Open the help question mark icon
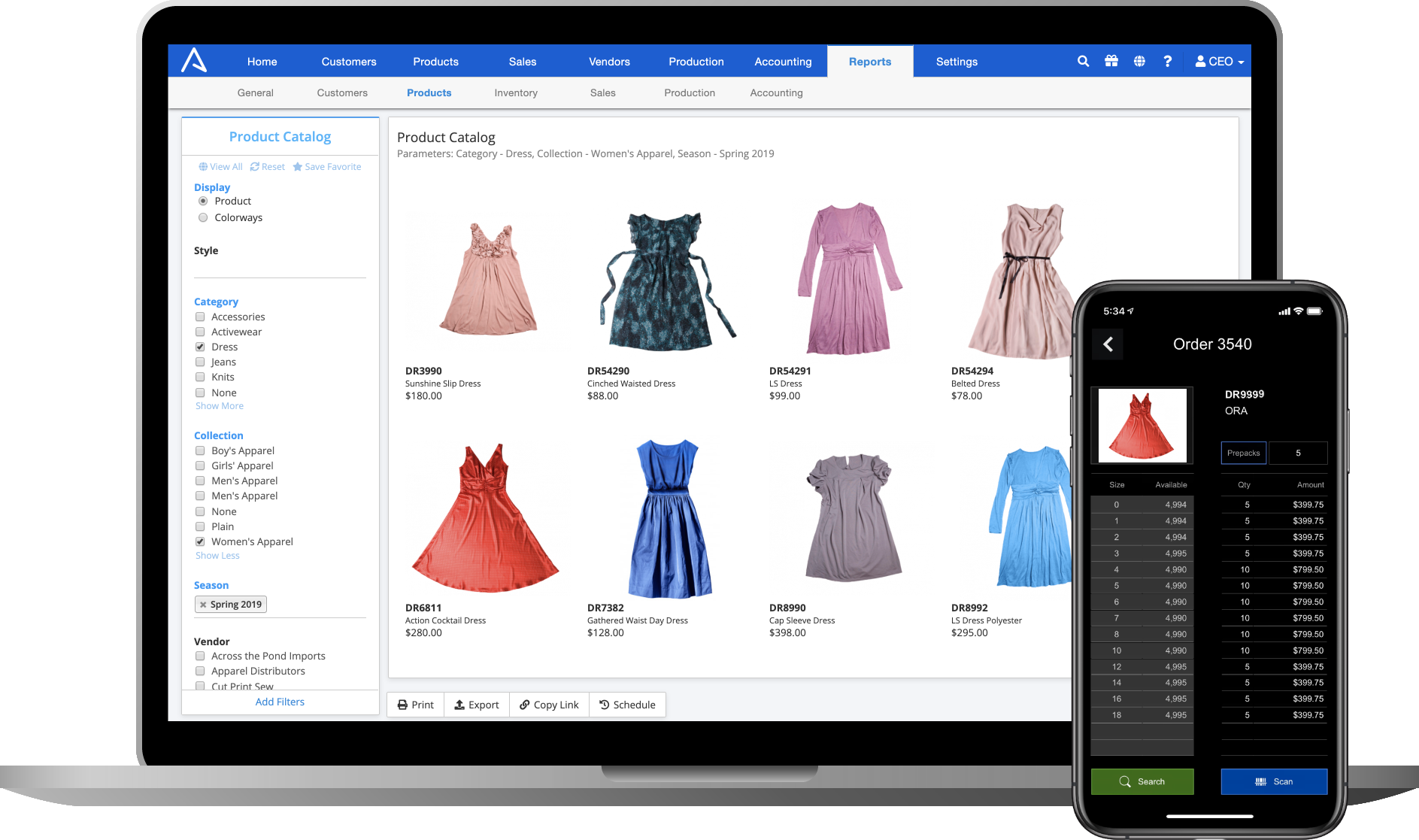The height and width of the screenshot is (840, 1419). pyautogui.click(x=1168, y=61)
